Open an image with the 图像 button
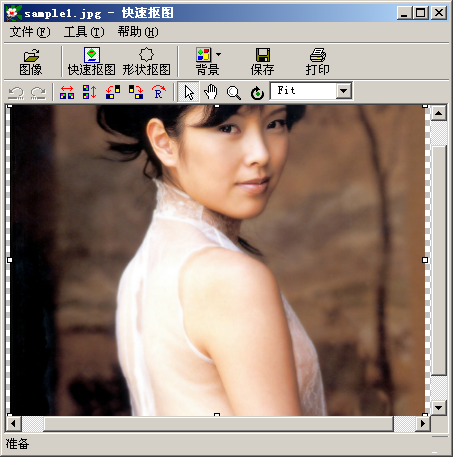Image resolution: width=453 pixels, height=457 pixels. (31, 62)
